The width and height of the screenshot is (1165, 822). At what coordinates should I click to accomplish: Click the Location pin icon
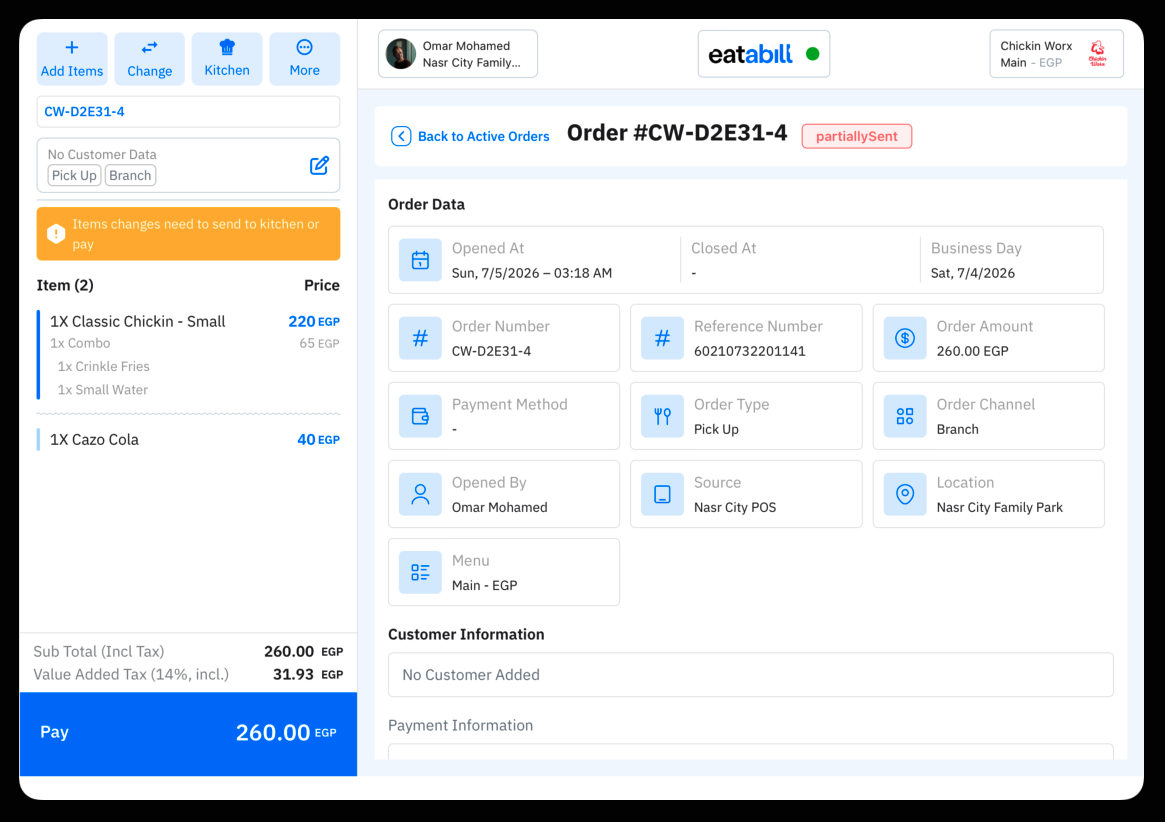pos(905,494)
